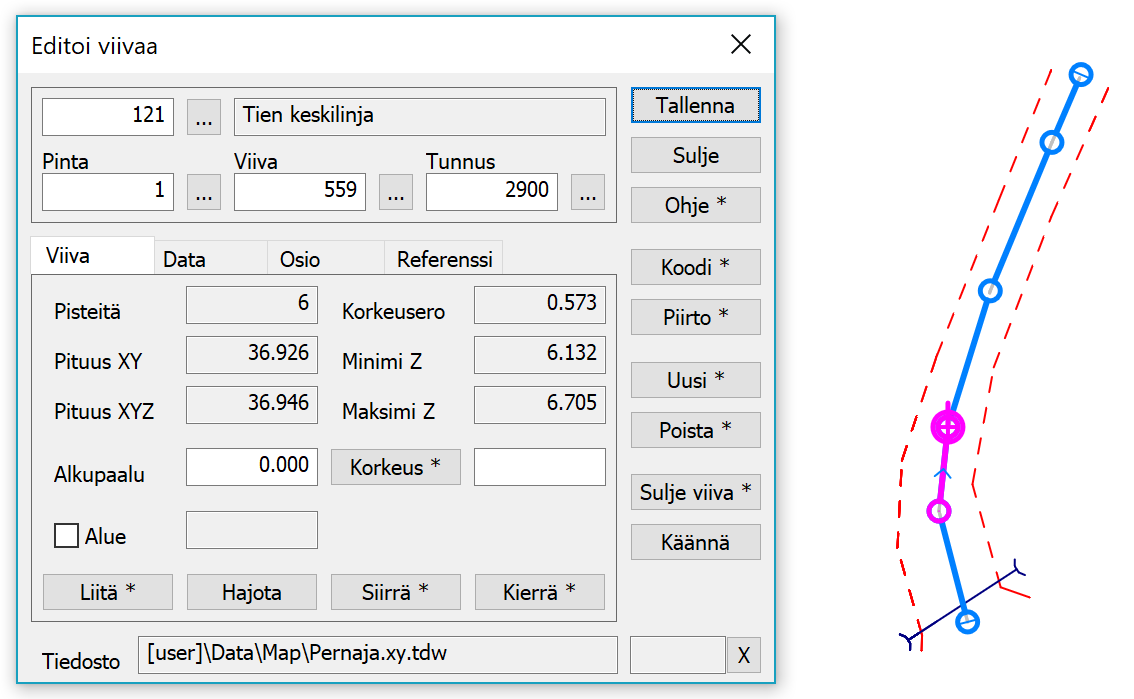1134x699 pixels.
Task: Click the small magenta circle vertex
Action: click(x=938, y=511)
